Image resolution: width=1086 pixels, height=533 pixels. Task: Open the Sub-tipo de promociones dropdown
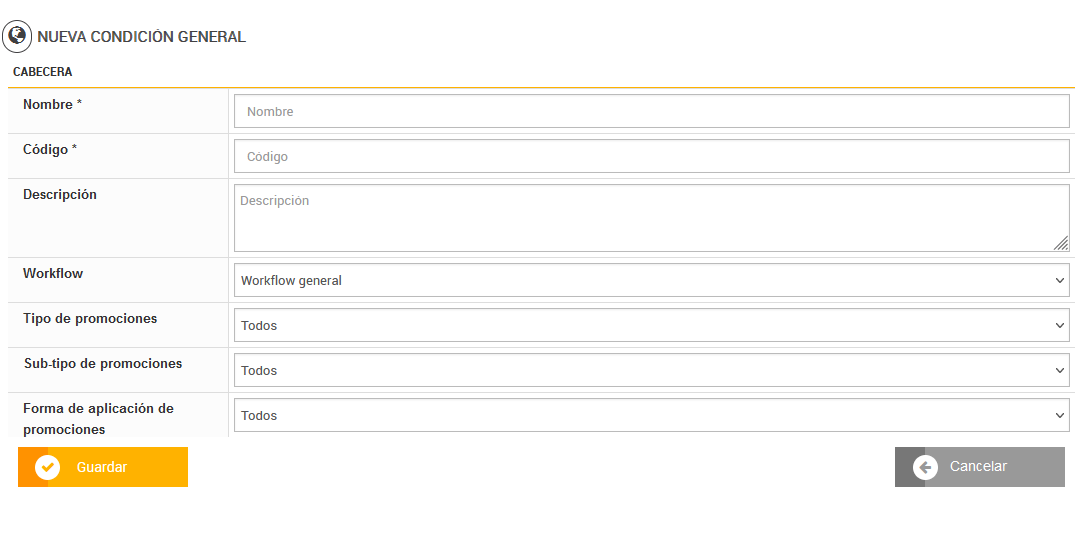click(652, 370)
